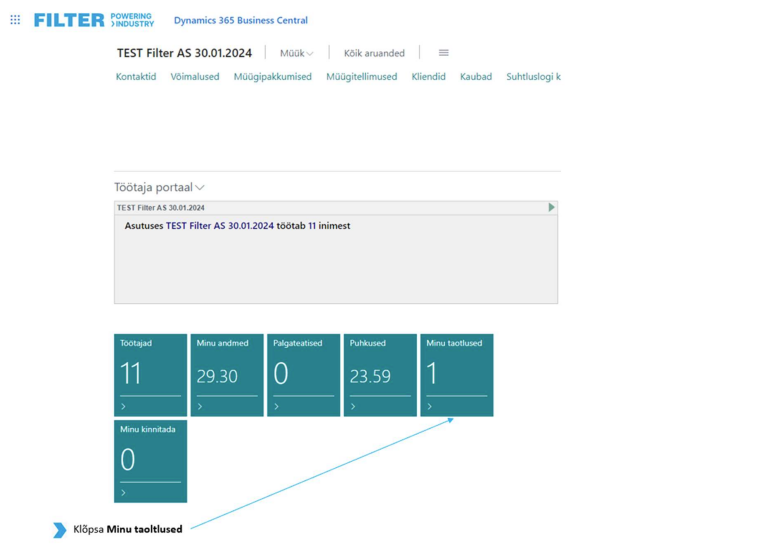
Task: Open the app launcher waffle icon
Action: [15, 20]
